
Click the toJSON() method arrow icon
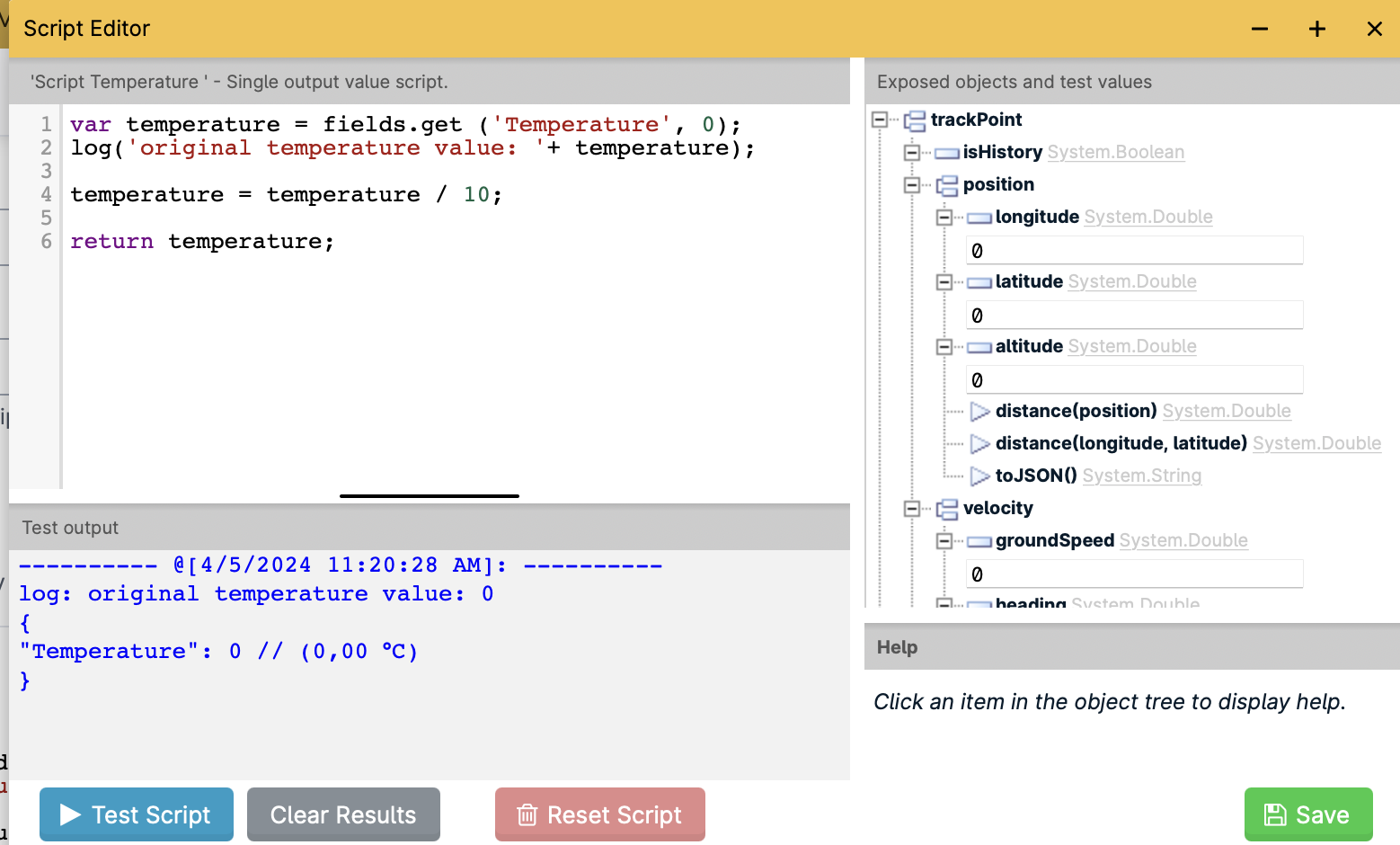pyautogui.click(x=979, y=476)
